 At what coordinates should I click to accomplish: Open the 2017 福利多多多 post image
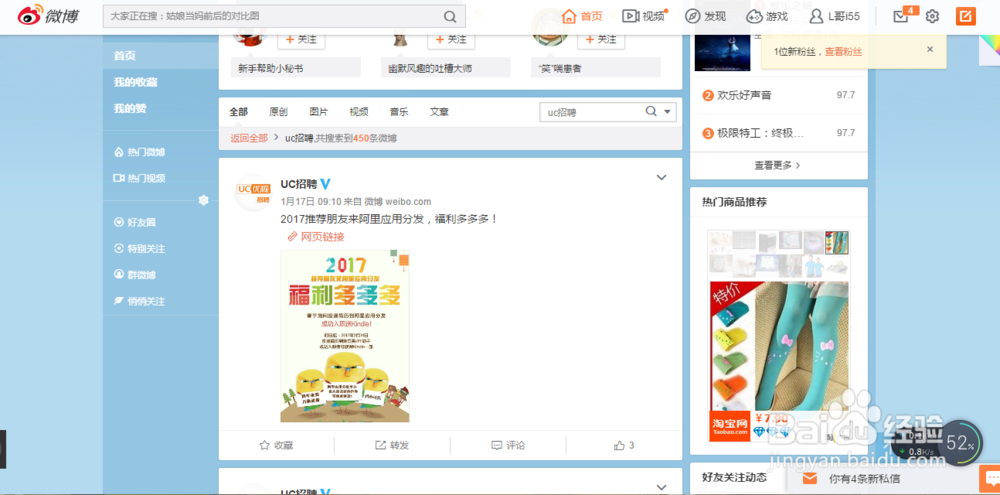pyautogui.click(x=345, y=336)
